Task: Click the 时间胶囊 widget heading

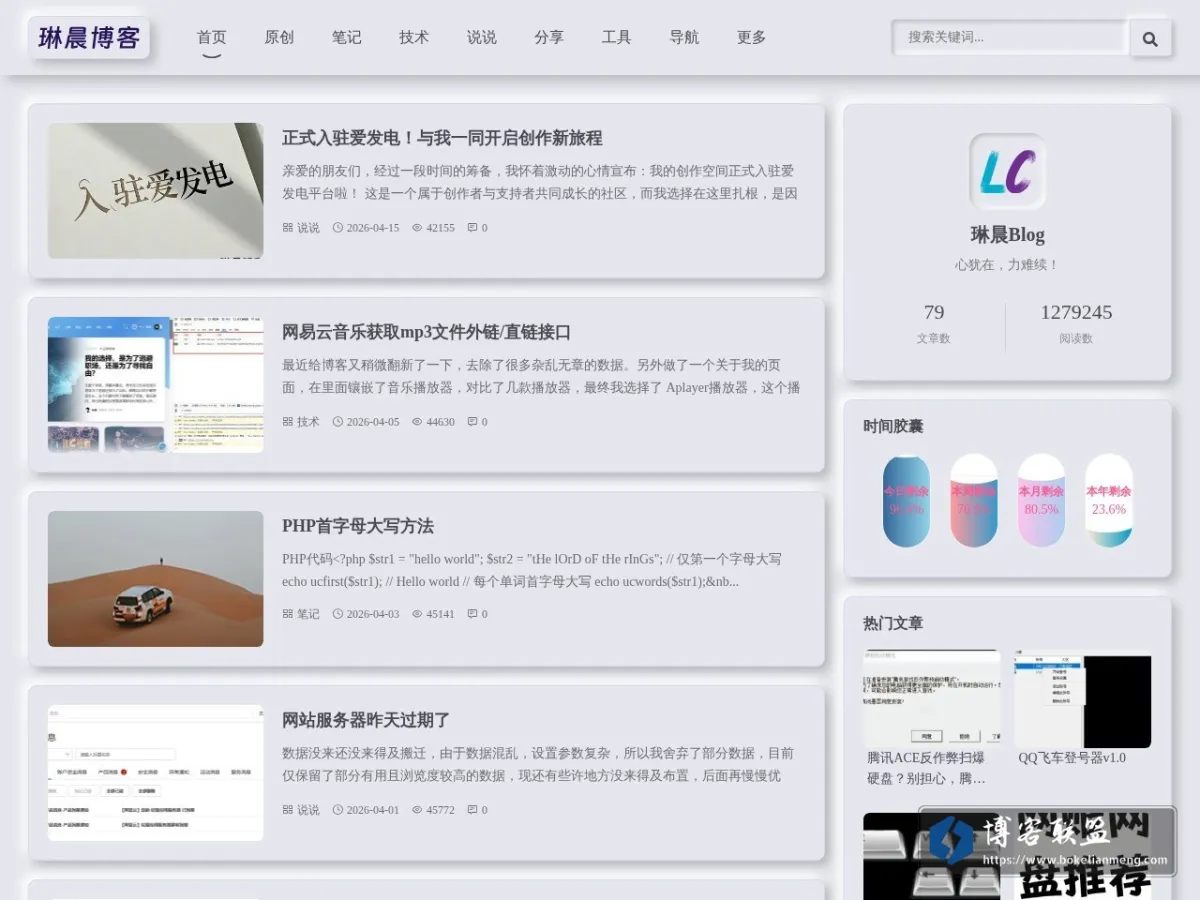Action: pos(893,426)
